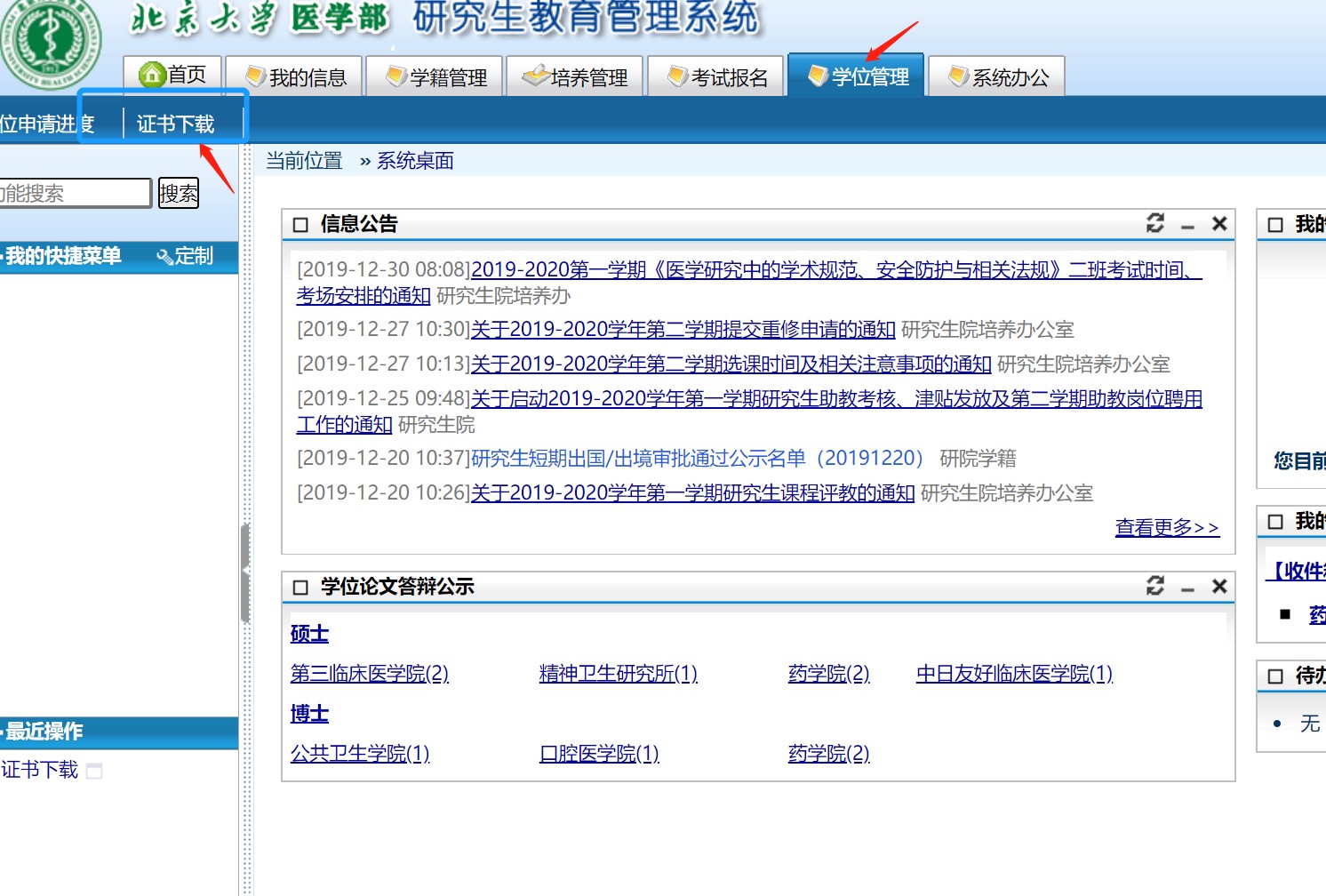The width and height of the screenshot is (1326, 896).
Task: Open 第三临床医学院(2) under 硕士
Action: click(x=370, y=674)
